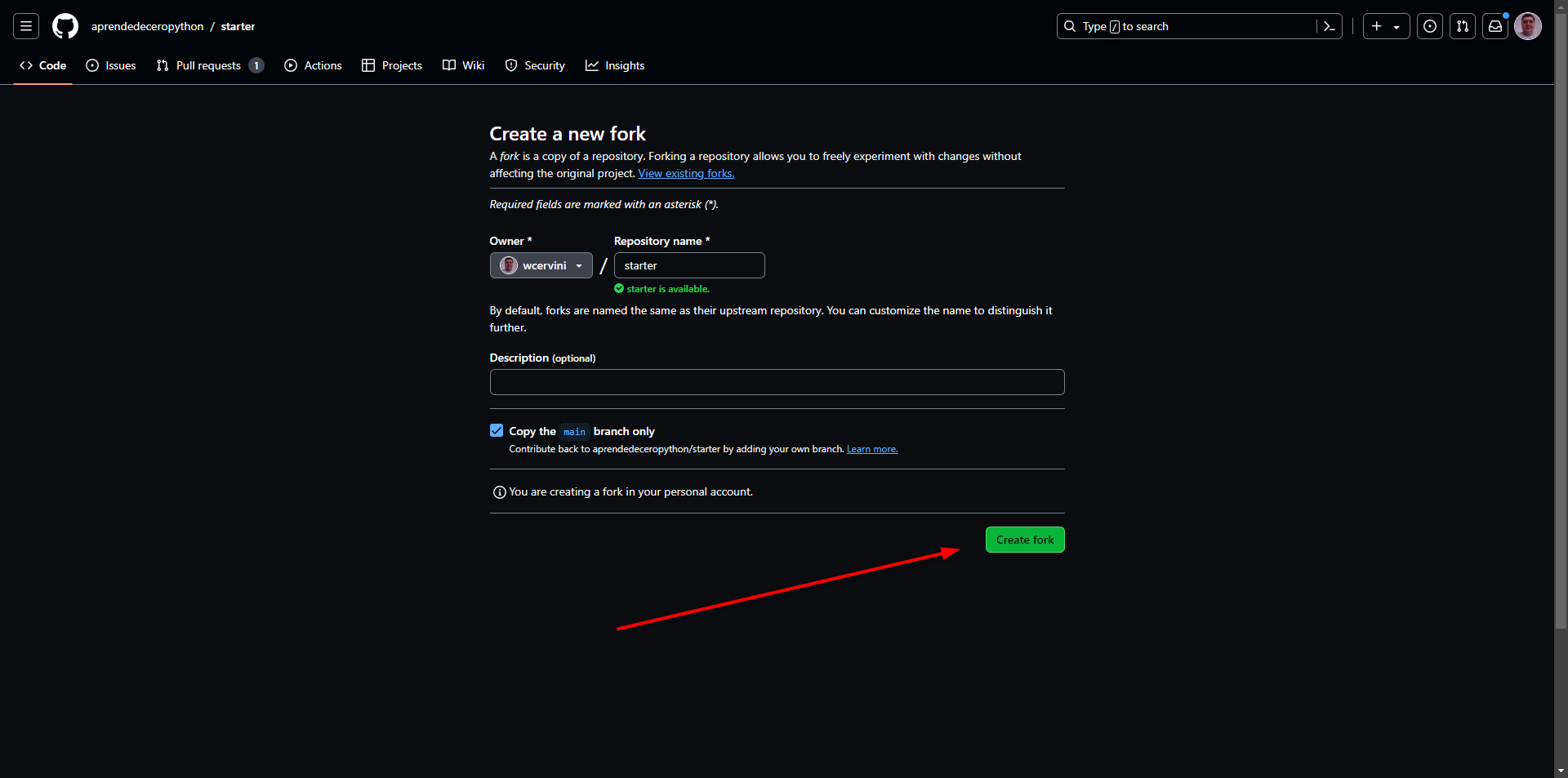1568x778 pixels.
Task: Switch to the Security tab
Action: pos(535,65)
